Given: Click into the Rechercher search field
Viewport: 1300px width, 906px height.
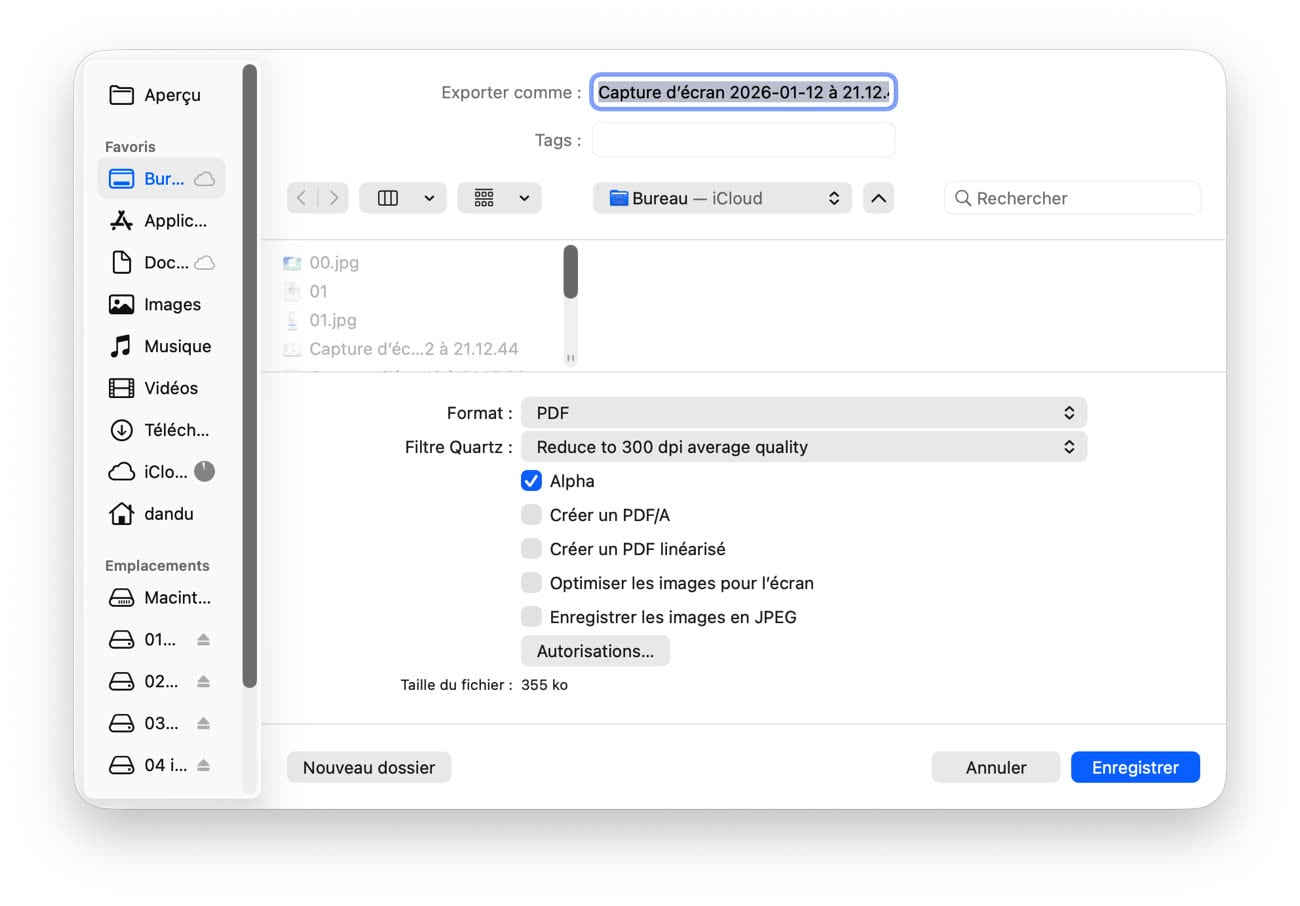Looking at the screenshot, I should point(1084,198).
